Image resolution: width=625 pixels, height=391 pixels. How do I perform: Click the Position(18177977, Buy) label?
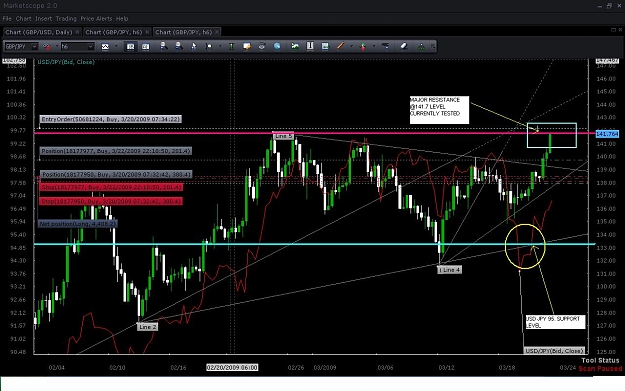click(116, 151)
